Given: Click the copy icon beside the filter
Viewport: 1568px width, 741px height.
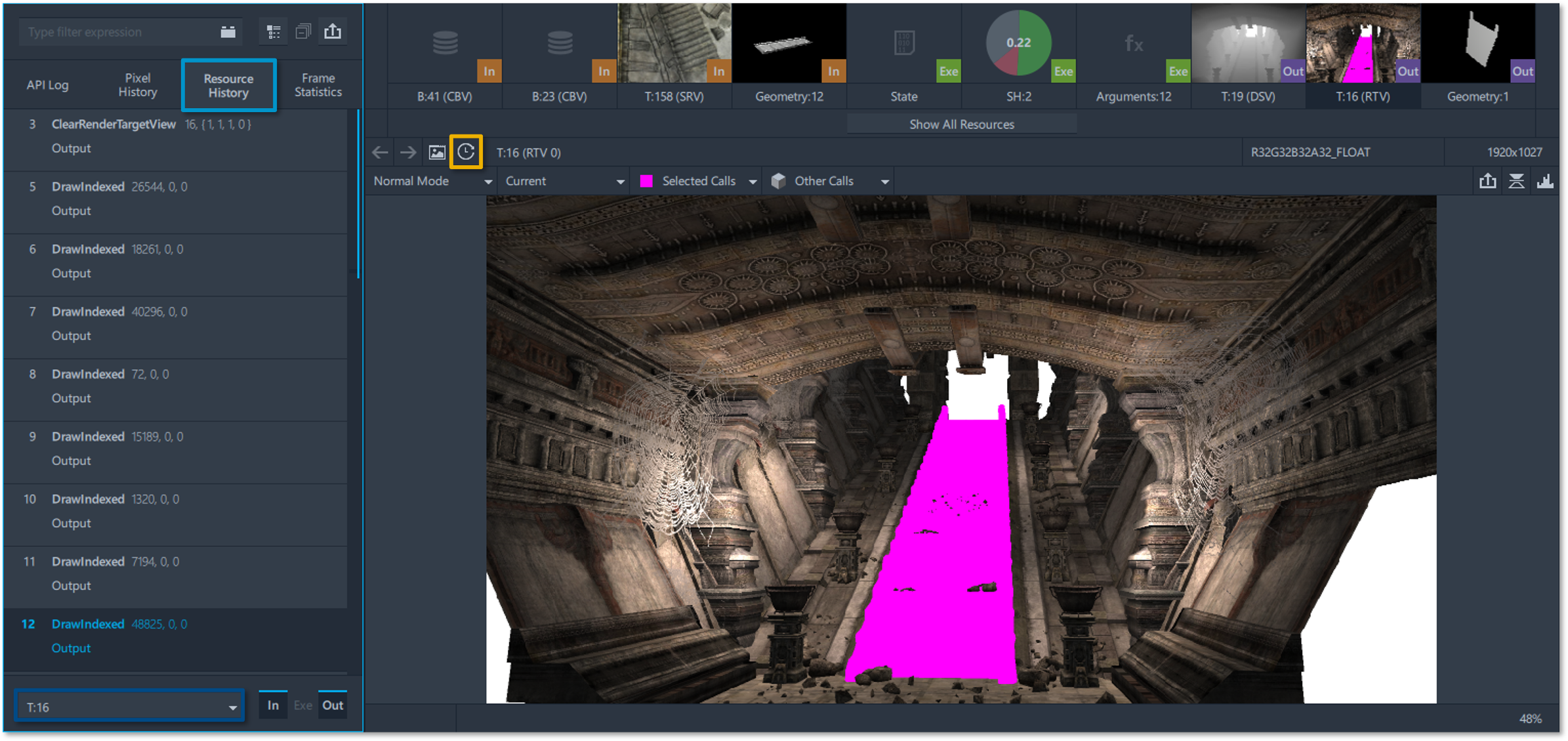Looking at the screenshot, I should 302,31.
